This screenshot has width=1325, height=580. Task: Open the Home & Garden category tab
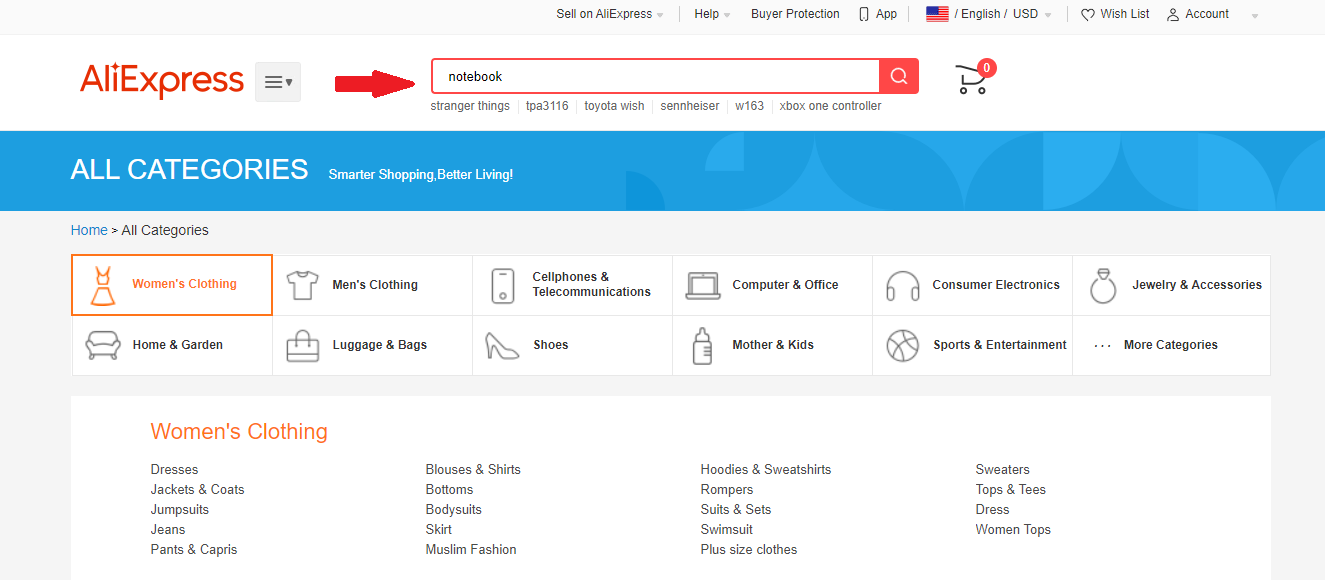click(x=172, y=345)
